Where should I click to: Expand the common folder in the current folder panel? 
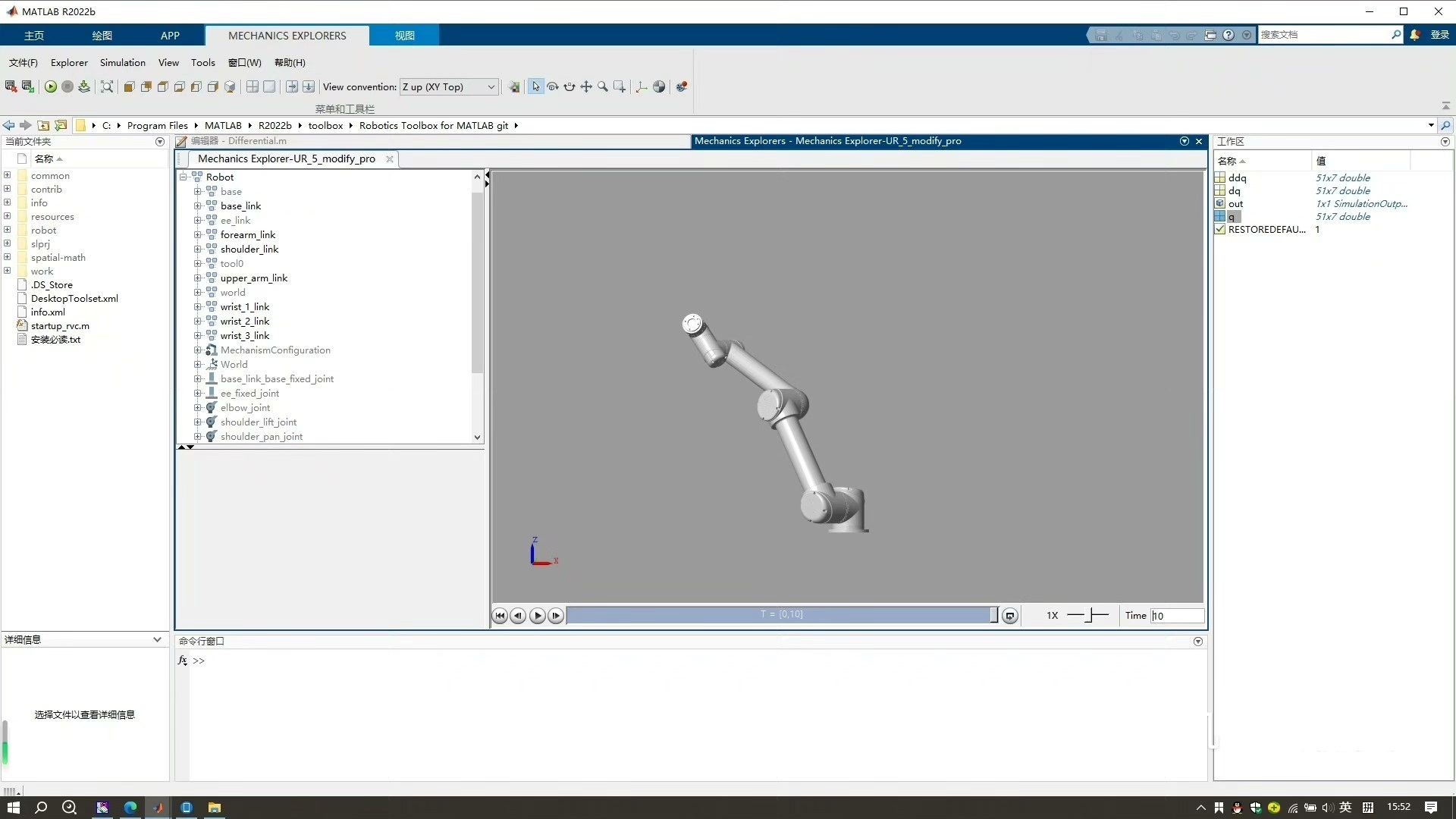[x=8, y=175]
